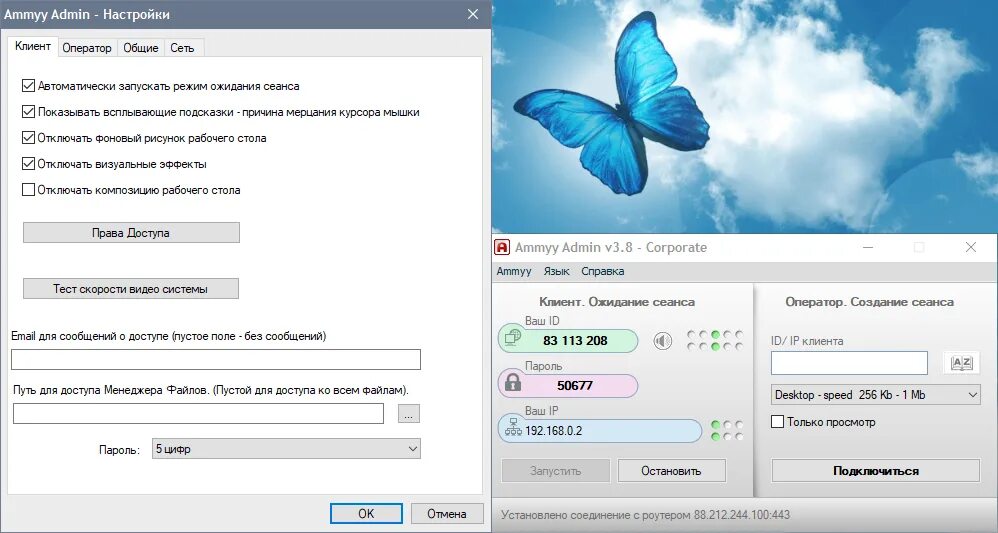
Task: Open the Язык language menu
Action: click(x=556, y=271)
